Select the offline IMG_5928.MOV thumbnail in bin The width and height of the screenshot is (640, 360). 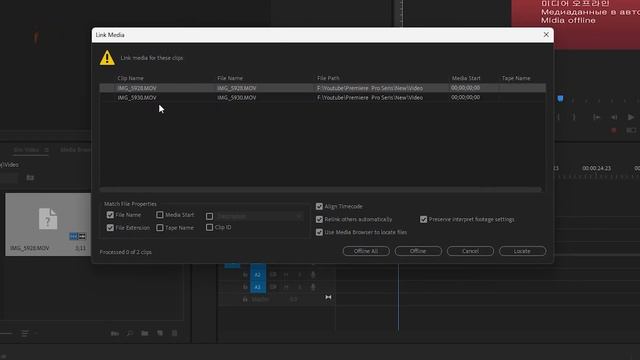point(48,224)
